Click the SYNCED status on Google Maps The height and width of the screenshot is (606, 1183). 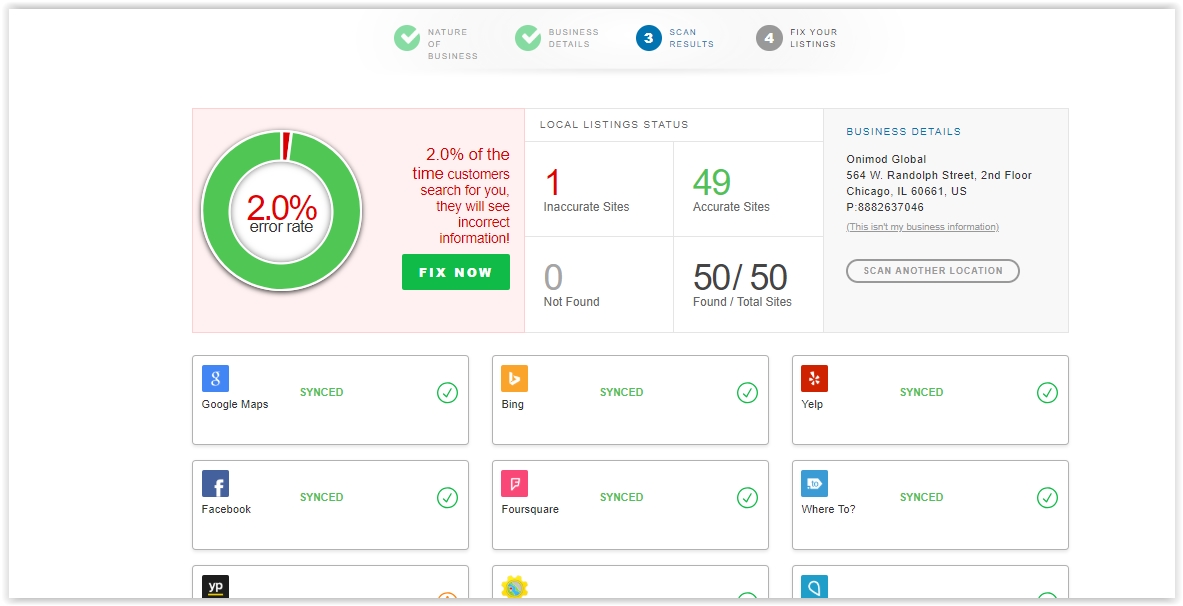point(321,392)
